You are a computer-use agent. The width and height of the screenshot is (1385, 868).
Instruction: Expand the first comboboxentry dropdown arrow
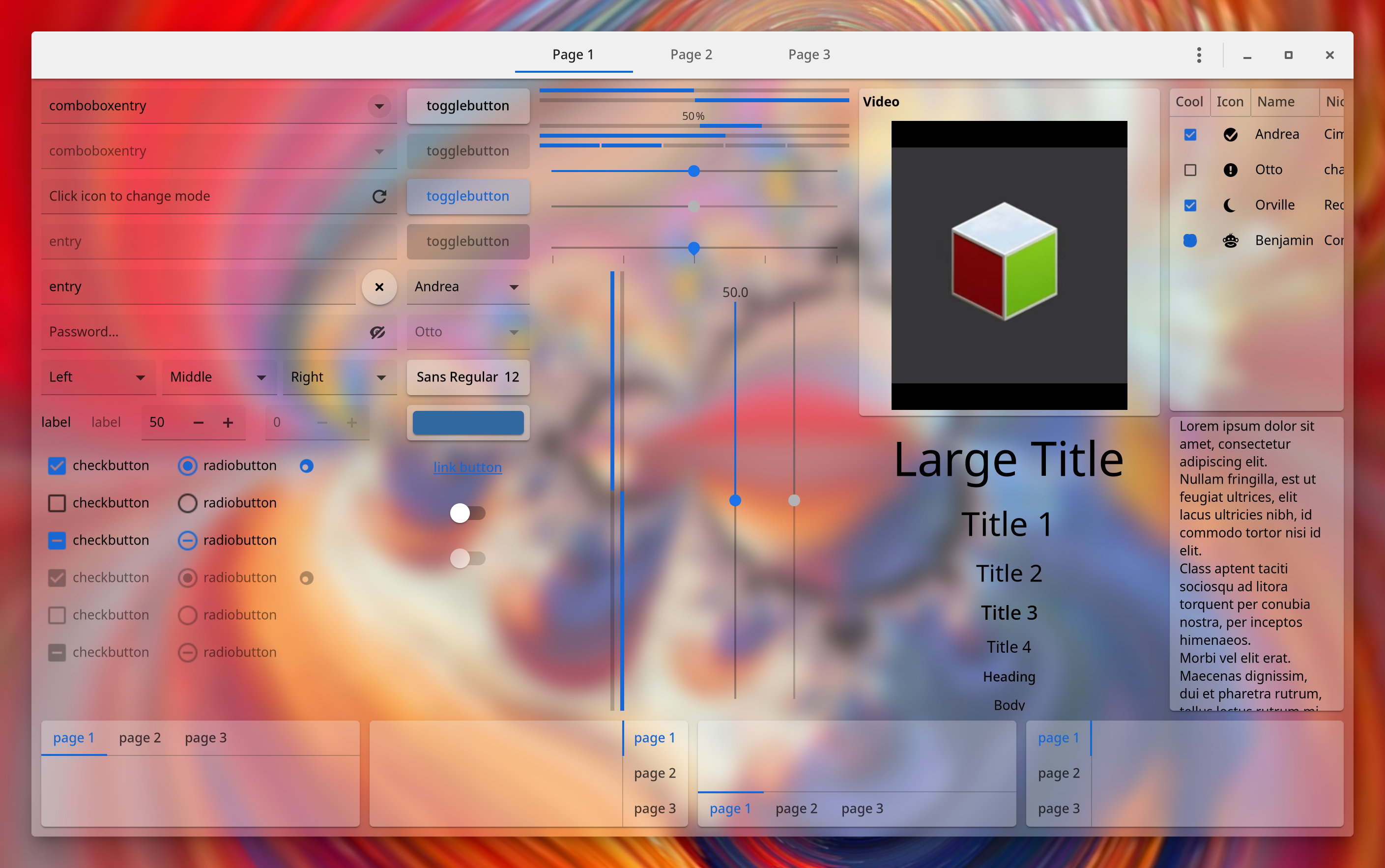click(x=379, y=106)
